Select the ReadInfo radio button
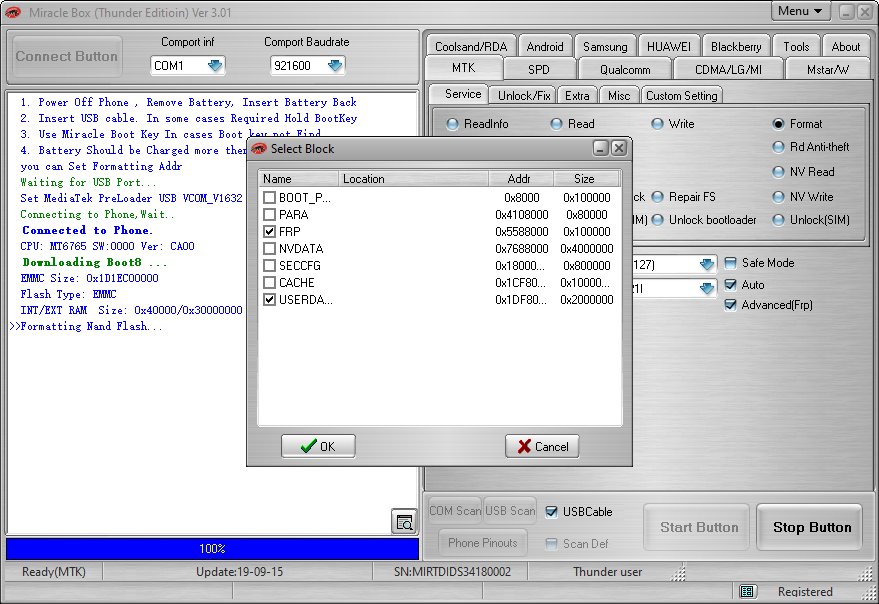879x604 pixels. coord(452,124)
